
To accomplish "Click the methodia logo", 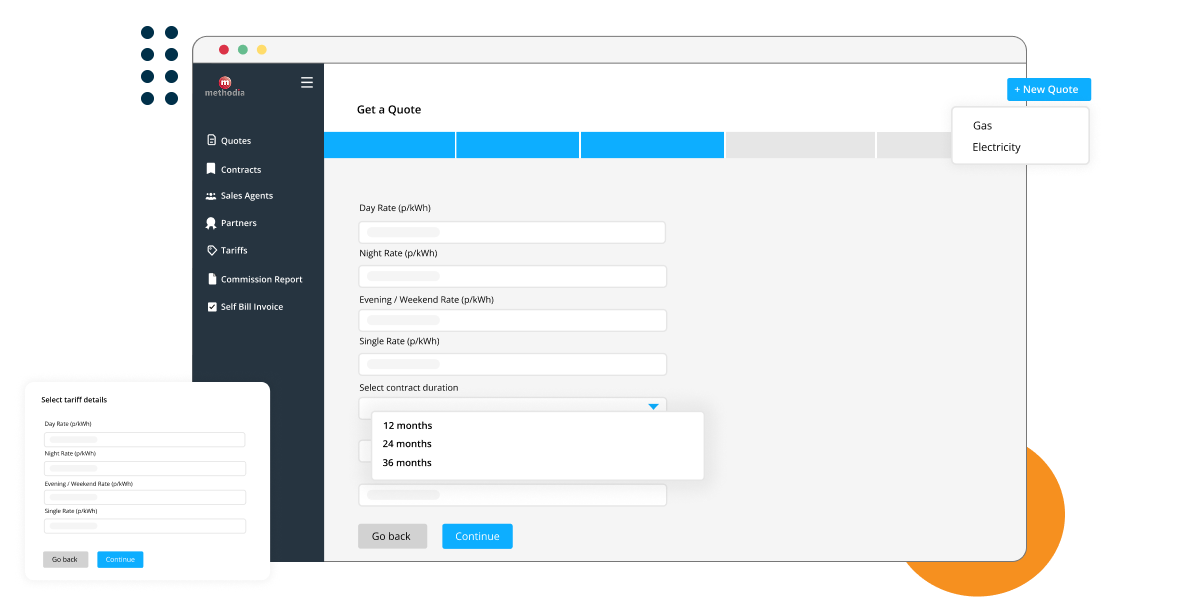I will click(x=224, y=83).
